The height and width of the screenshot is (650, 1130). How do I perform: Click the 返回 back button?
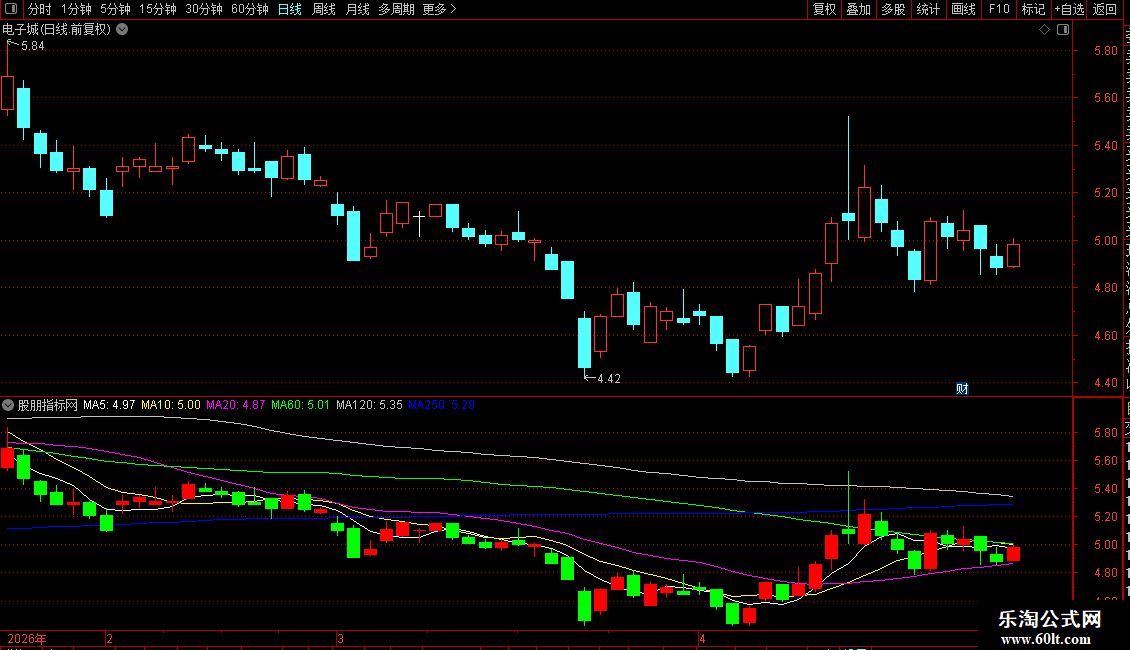pyautogui.click(x=1104, y=9)
